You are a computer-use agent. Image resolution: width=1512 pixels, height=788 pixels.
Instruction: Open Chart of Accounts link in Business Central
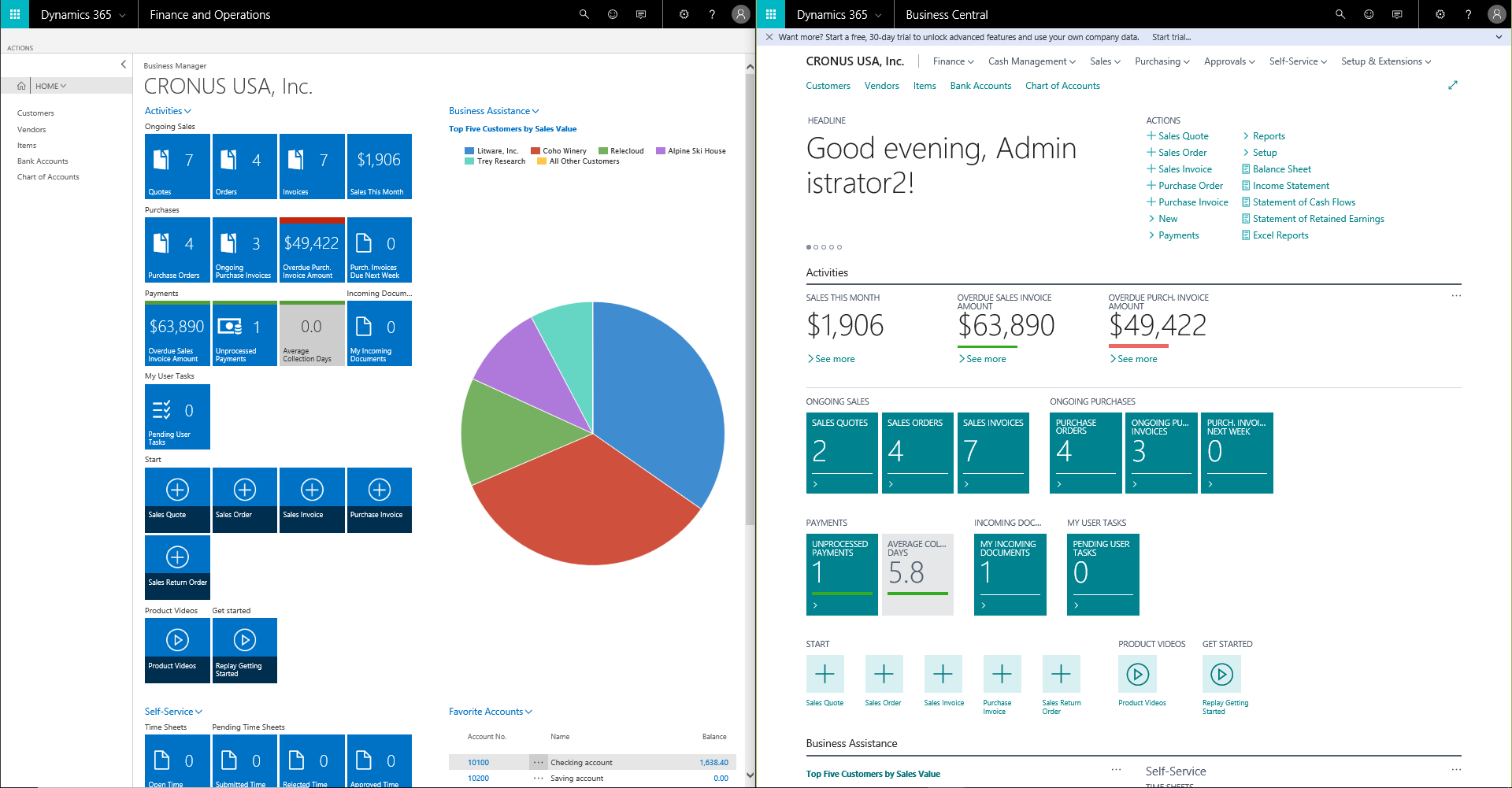(1062, 86)
